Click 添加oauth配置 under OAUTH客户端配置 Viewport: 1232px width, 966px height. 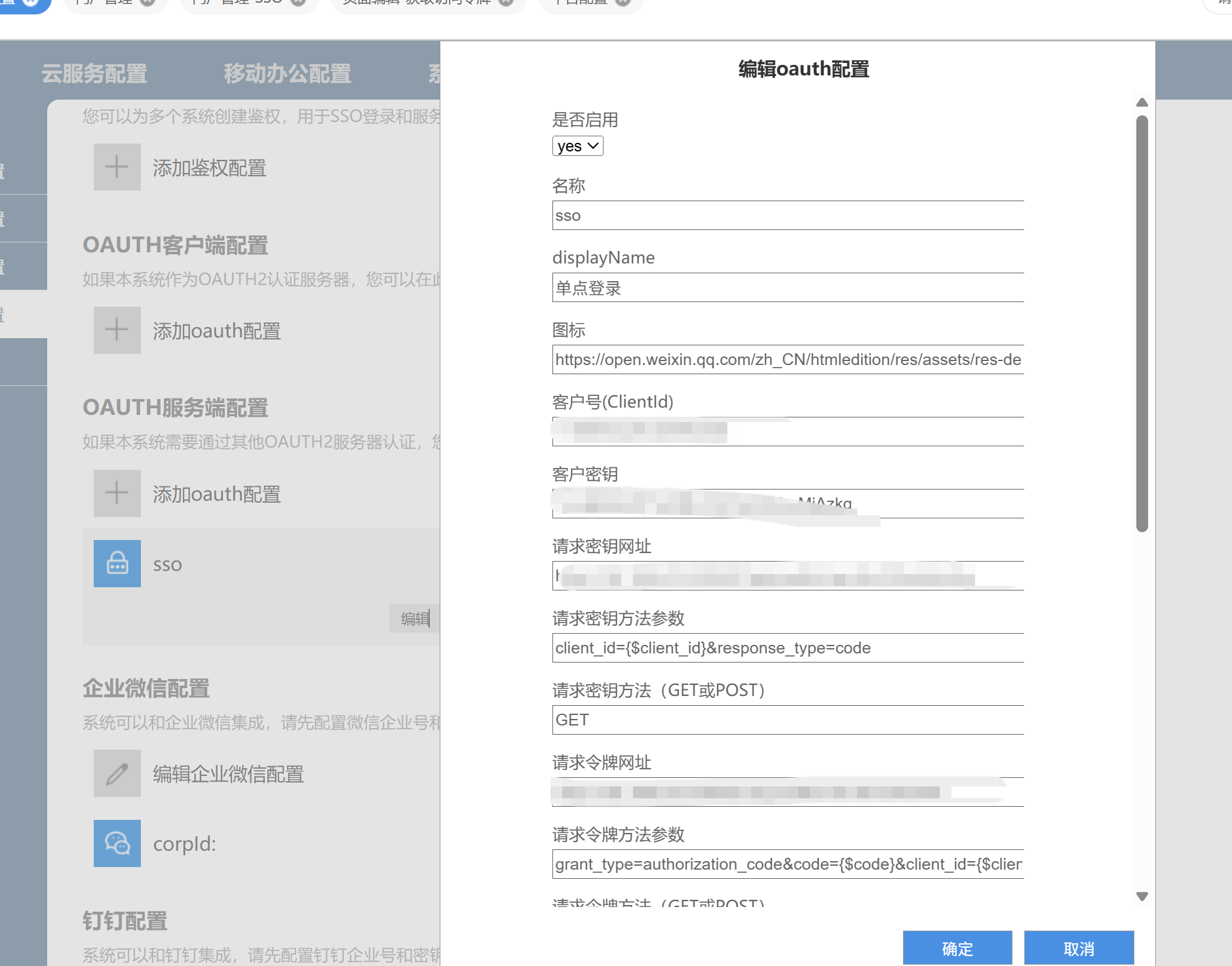pyautogui.click(x=217, y=331)
